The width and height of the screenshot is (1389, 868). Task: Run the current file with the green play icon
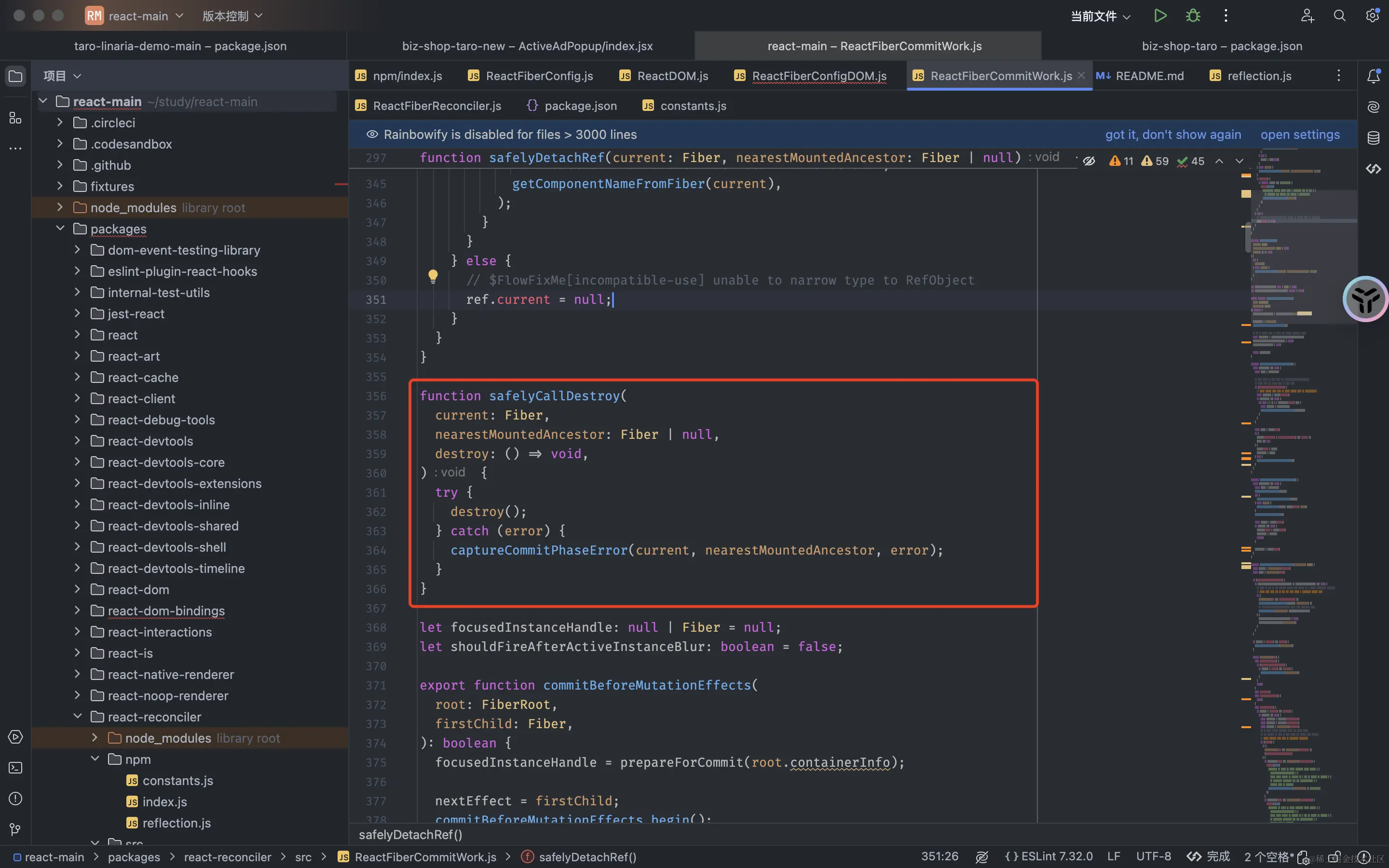pos(1160,15)
